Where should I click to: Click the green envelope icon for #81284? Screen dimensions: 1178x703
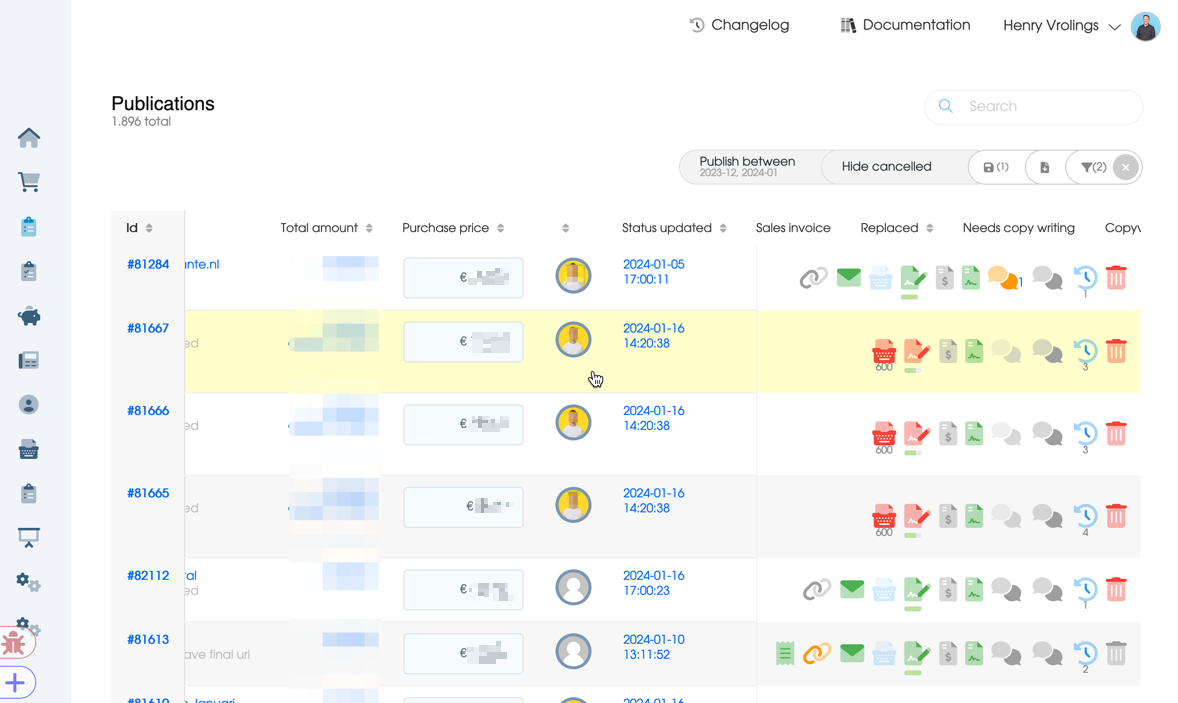849,277
